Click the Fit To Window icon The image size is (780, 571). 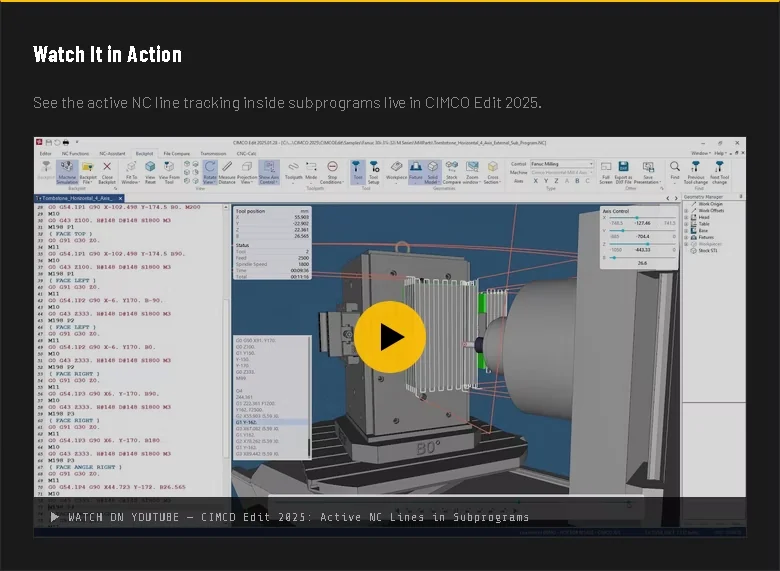131,172
